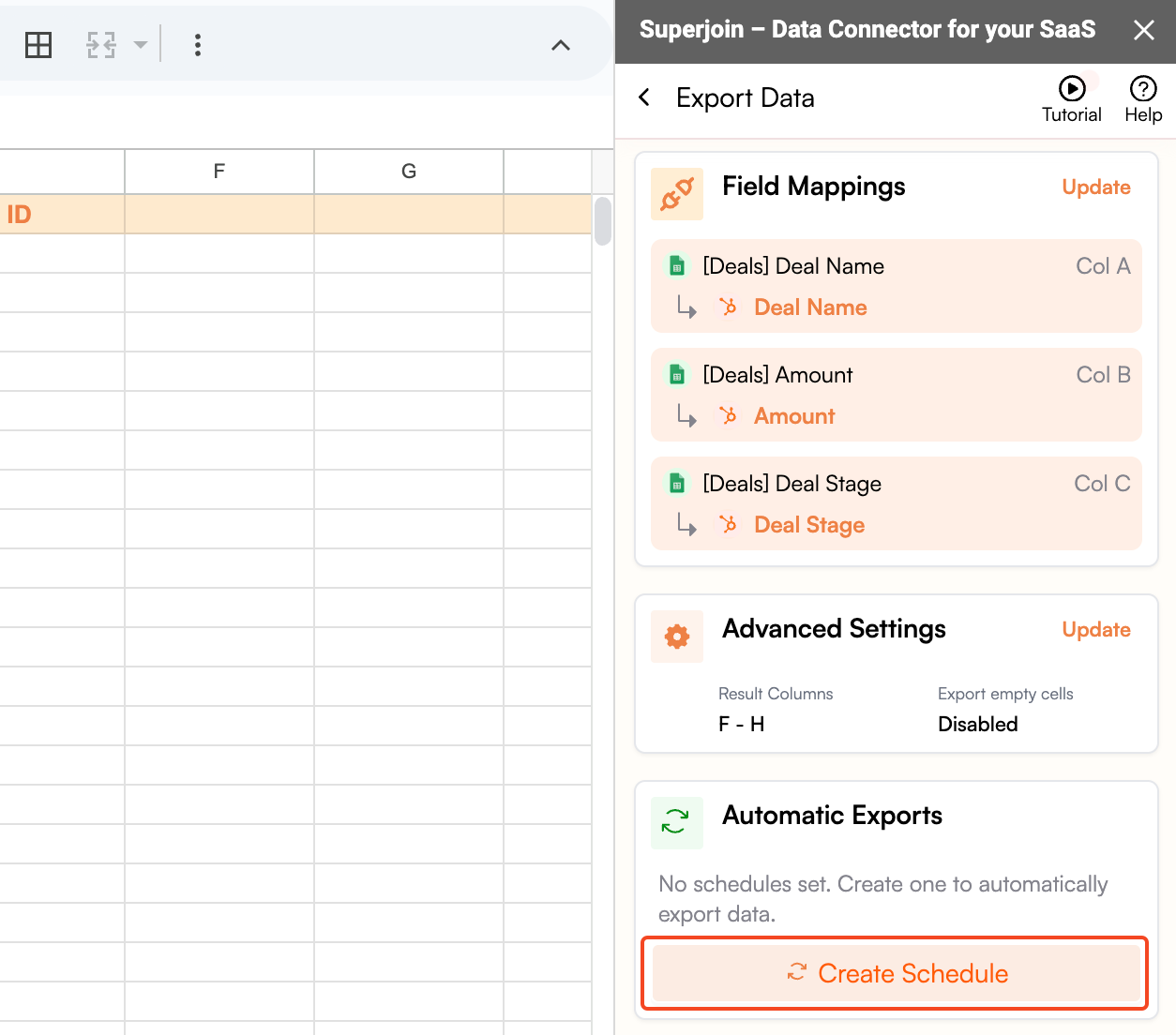
Task: Select column G header
Action: pyautogui.click(x=409, y=172)
